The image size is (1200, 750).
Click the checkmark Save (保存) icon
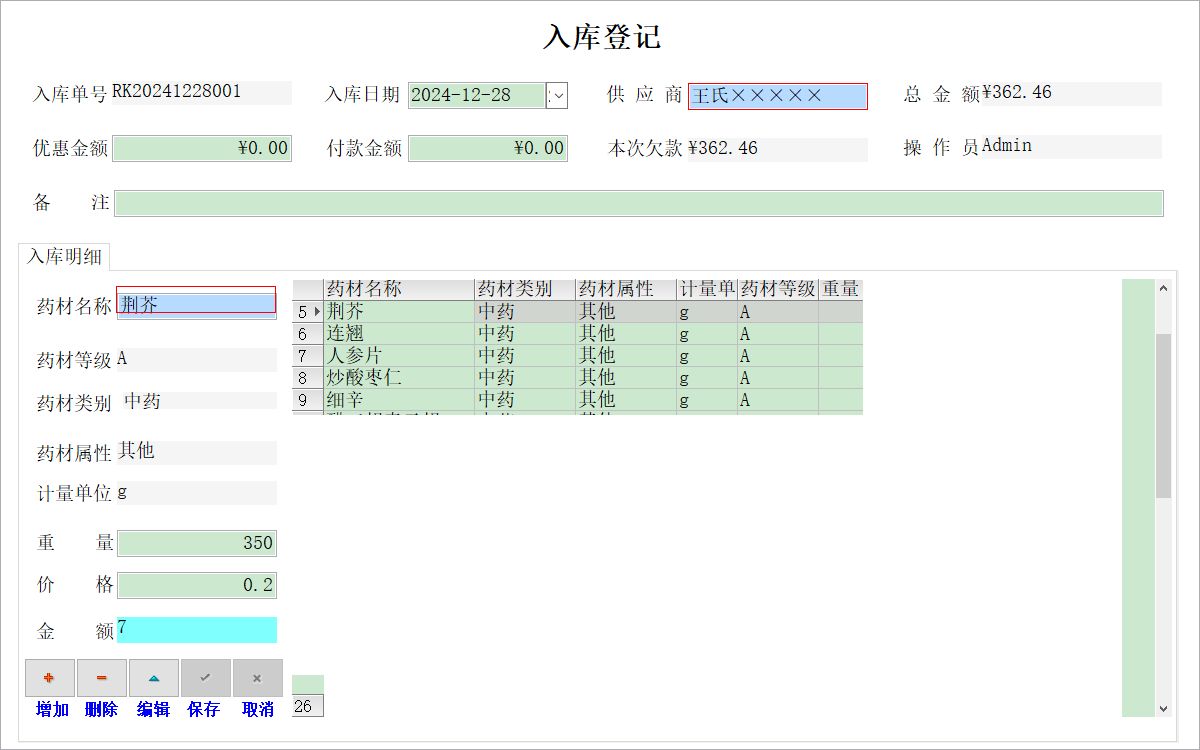point(206,678)
